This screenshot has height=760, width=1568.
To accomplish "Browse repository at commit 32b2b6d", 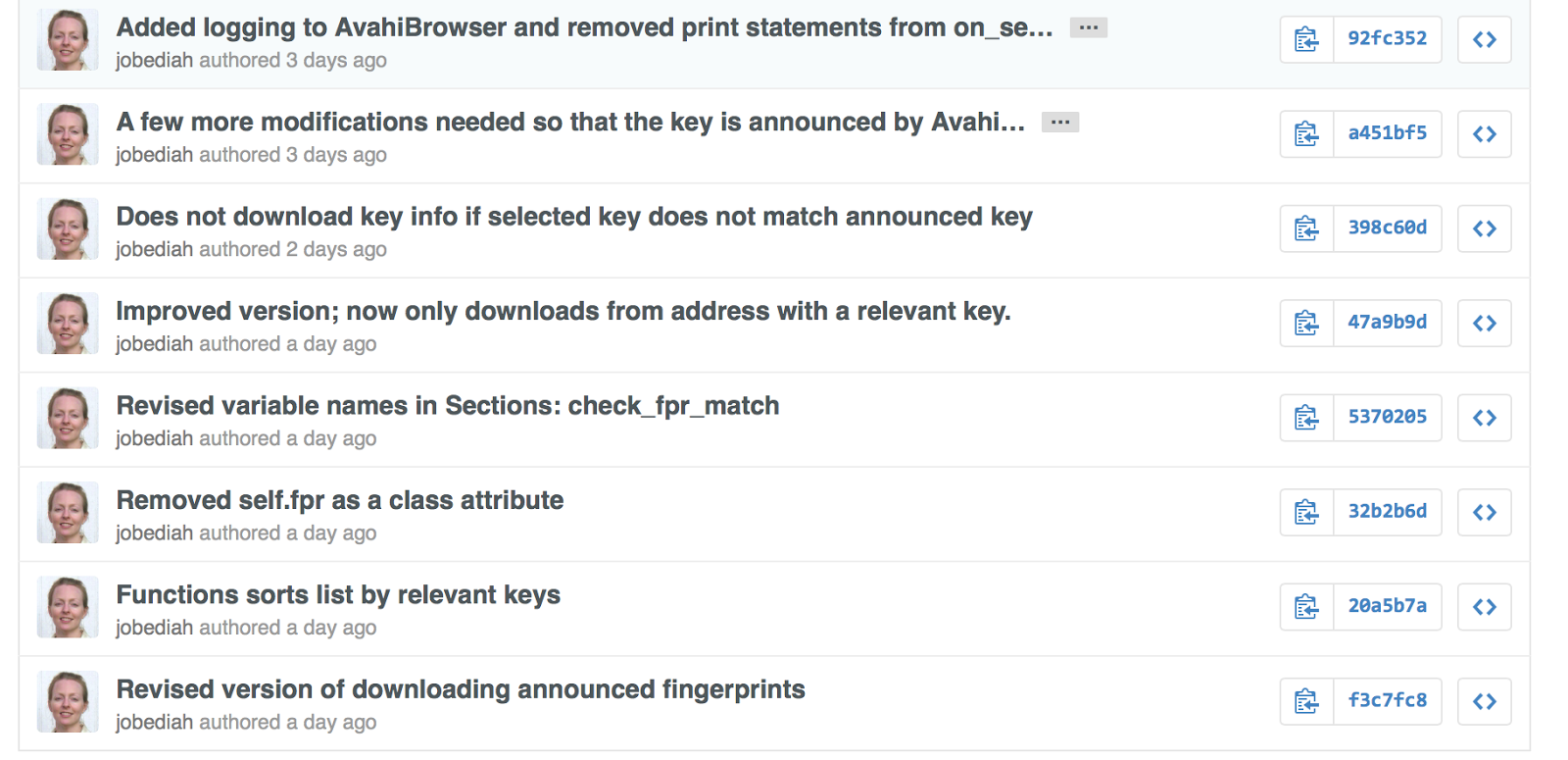I will click(1485, 512).
